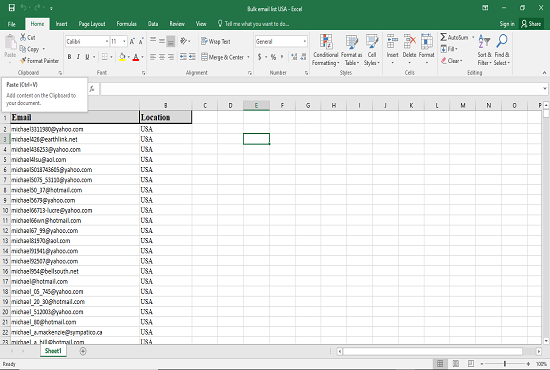This screenshot has width=550, height=370.
Task: Switch to the Formulas tab
Action: tap(127, 24)
